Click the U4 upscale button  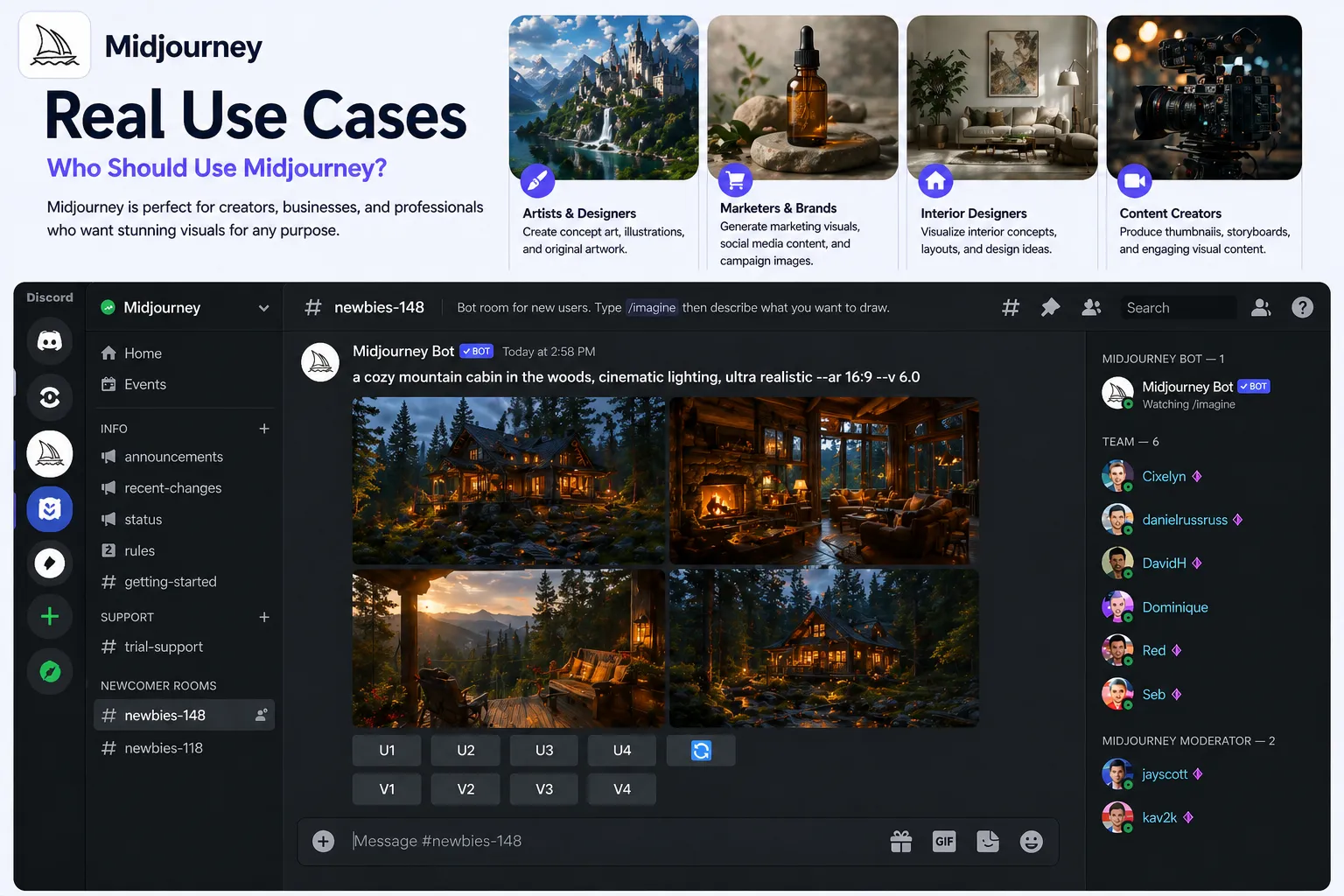click(x=622, y=750)
